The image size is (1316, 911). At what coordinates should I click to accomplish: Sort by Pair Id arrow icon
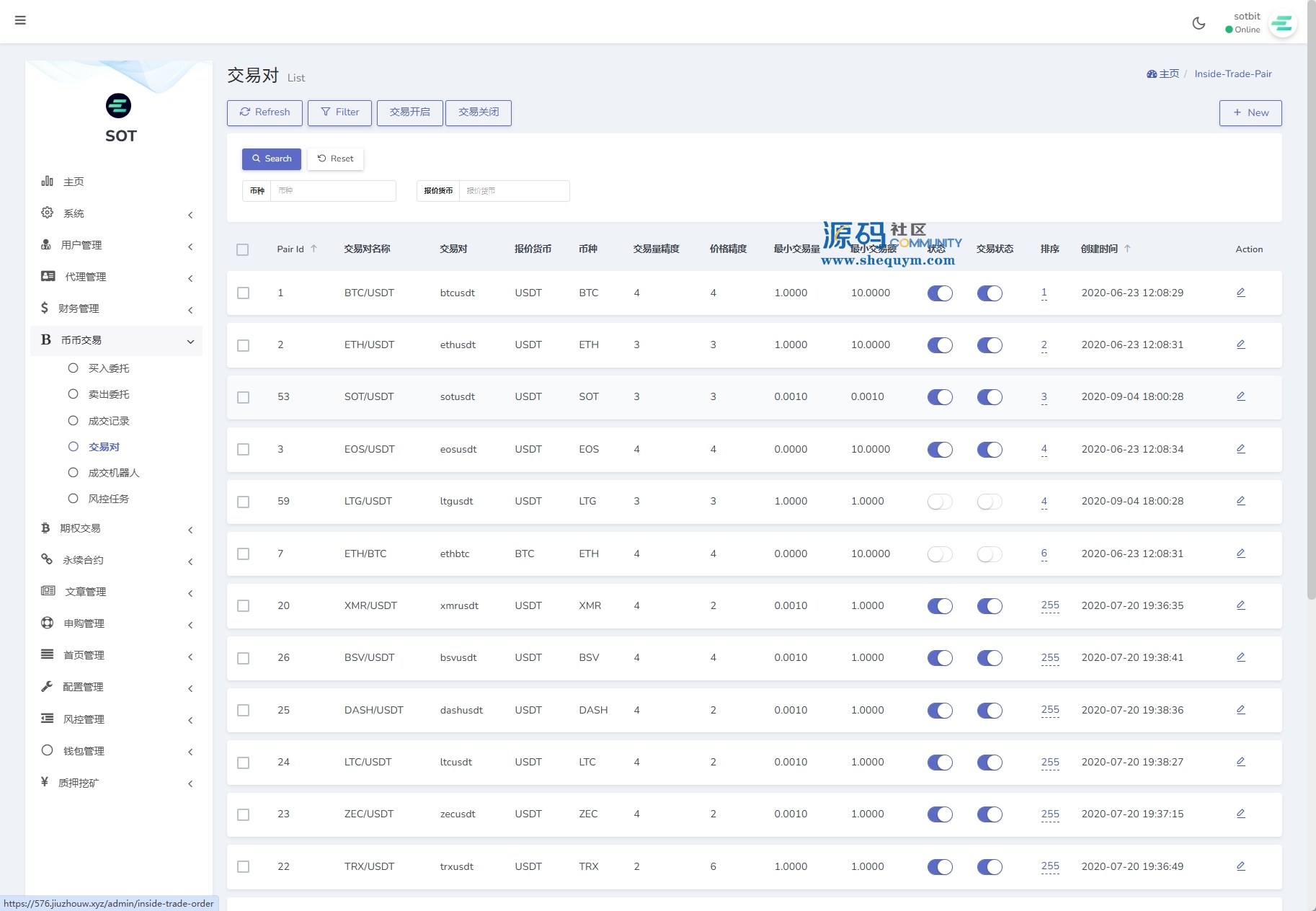(314, 249)
